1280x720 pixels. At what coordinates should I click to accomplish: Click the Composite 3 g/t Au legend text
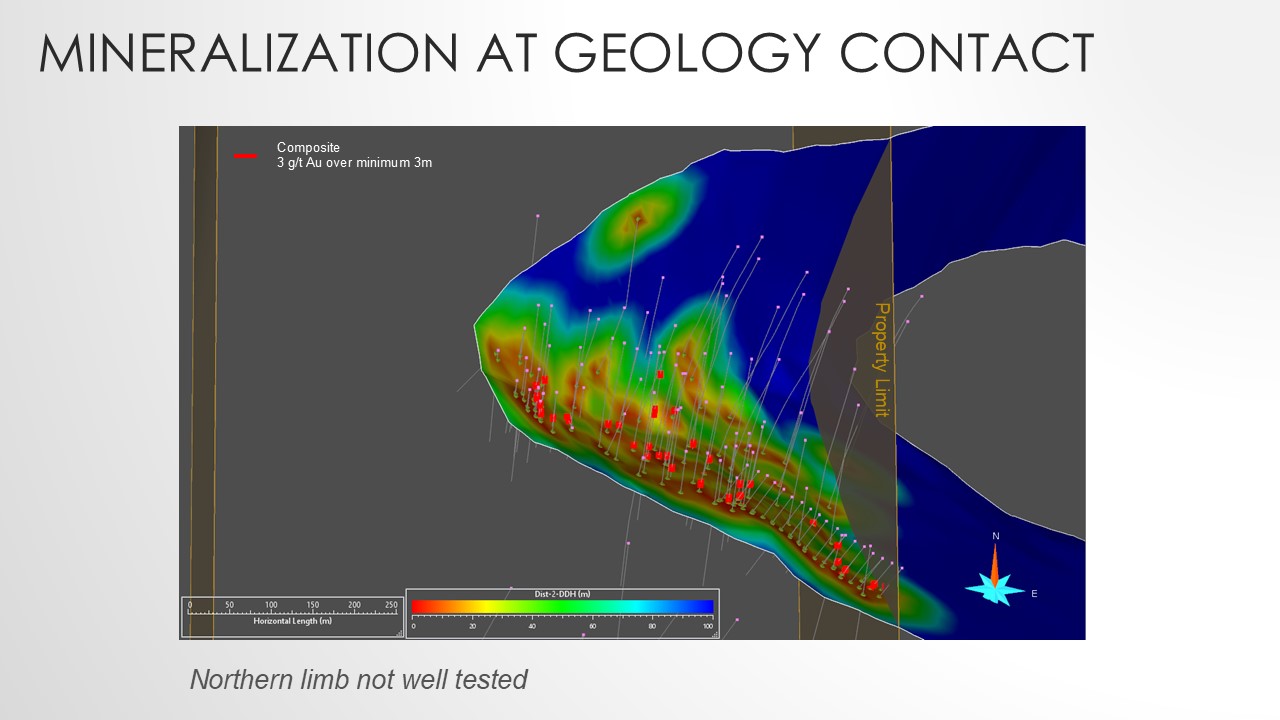(x=354, y=155)
